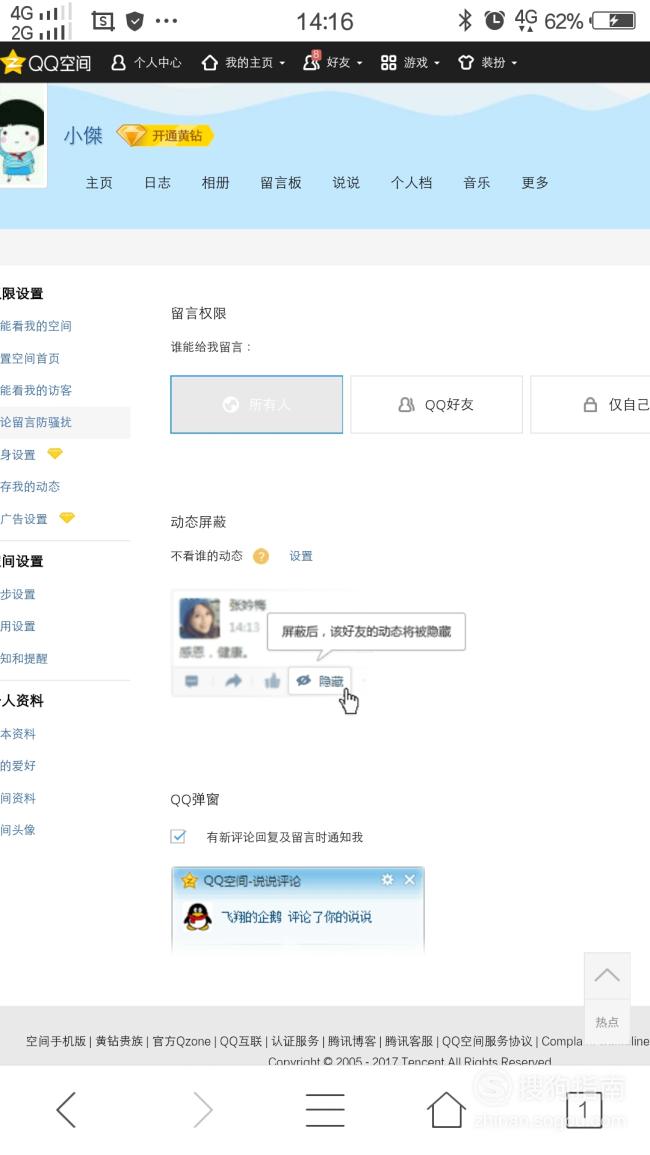650x1155 pixels.
Task: Click the 设置 link for 动态屏蔽
Action: coord(301,556)
